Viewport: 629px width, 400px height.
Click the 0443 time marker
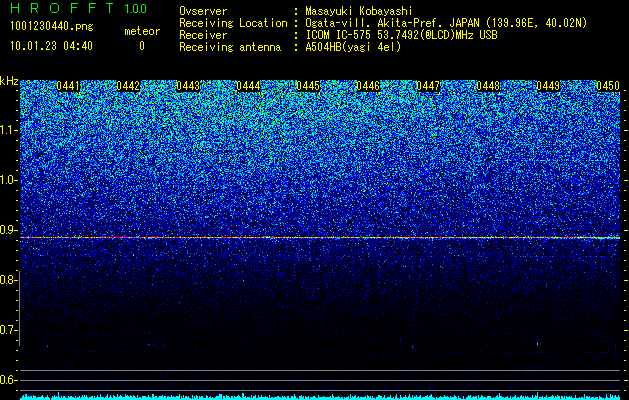coord(188,86)
